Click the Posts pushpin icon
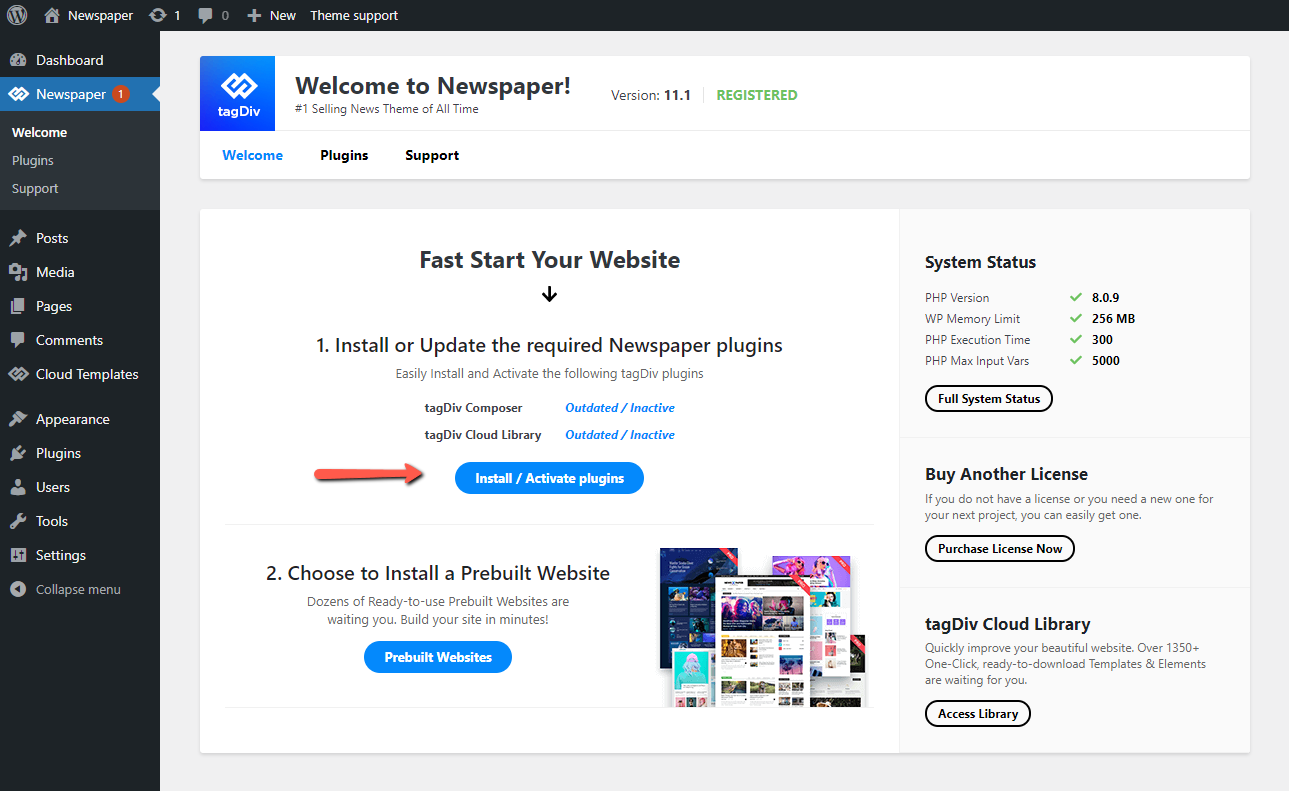 (x=18, y=238)
